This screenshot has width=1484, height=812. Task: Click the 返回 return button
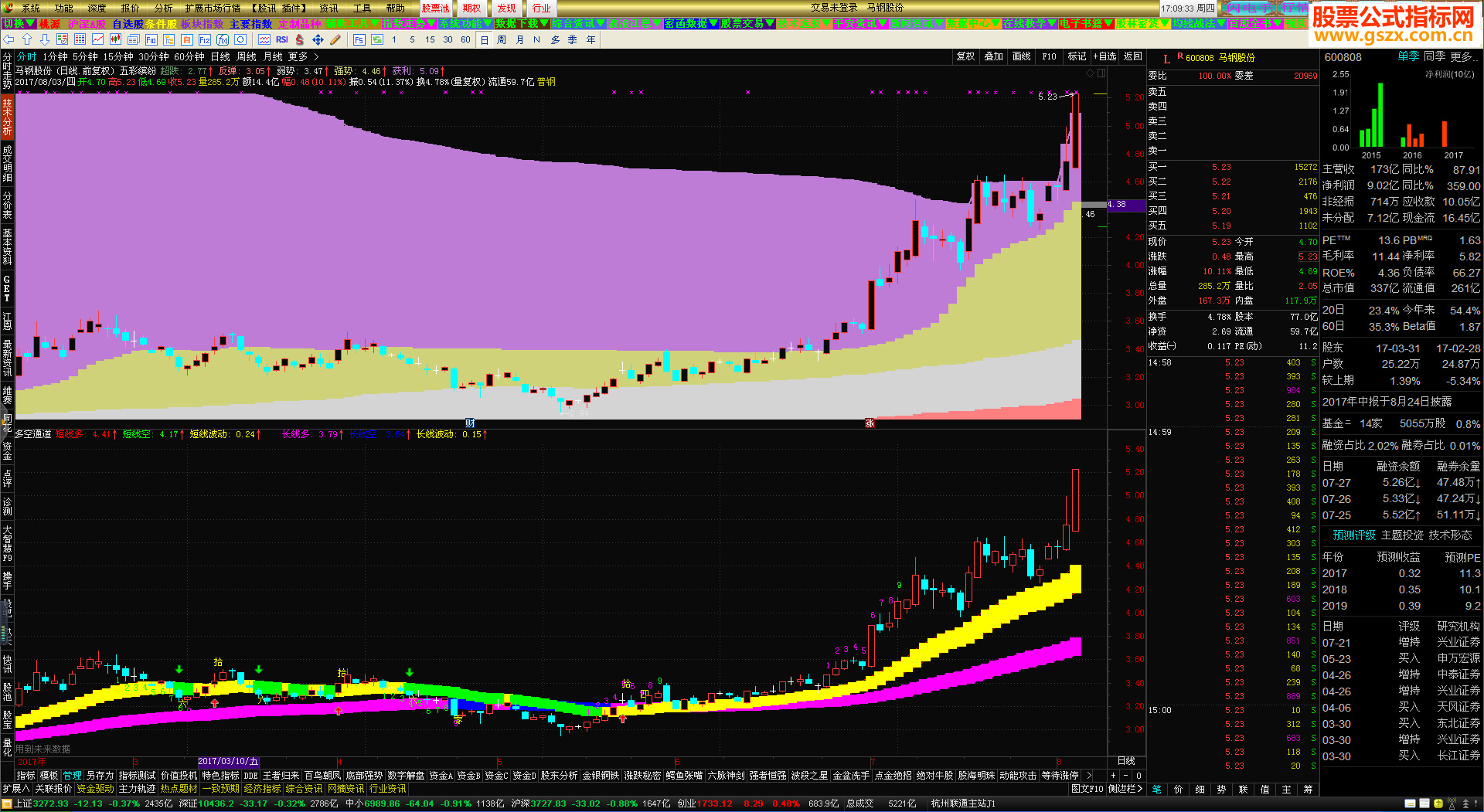(x=1133, y=56)
